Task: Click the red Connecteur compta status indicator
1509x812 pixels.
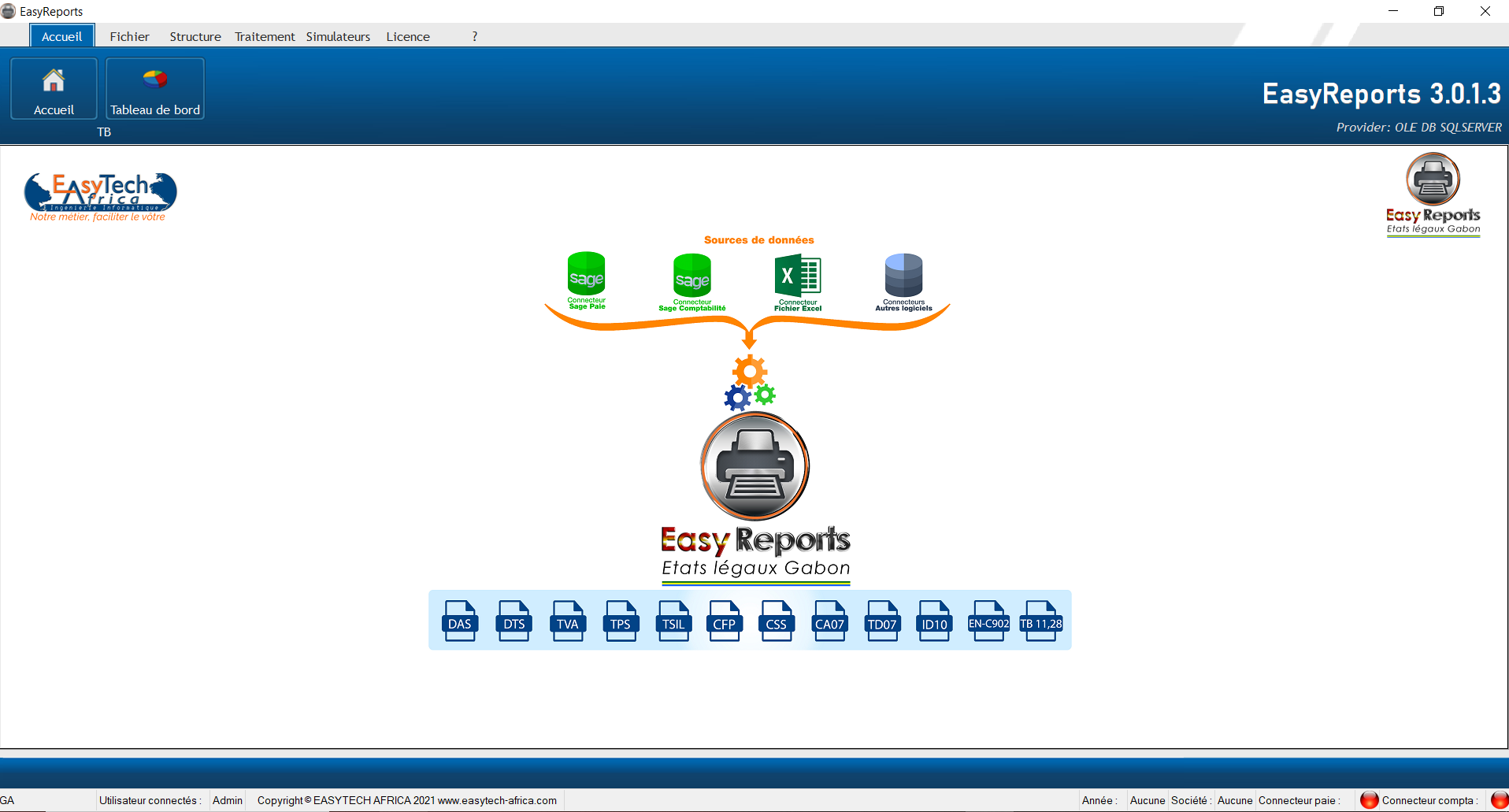Action: point(1500,800)
